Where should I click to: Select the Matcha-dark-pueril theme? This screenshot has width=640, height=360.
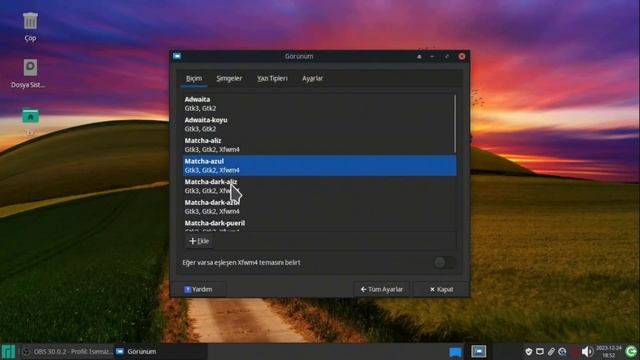[319, 225]
